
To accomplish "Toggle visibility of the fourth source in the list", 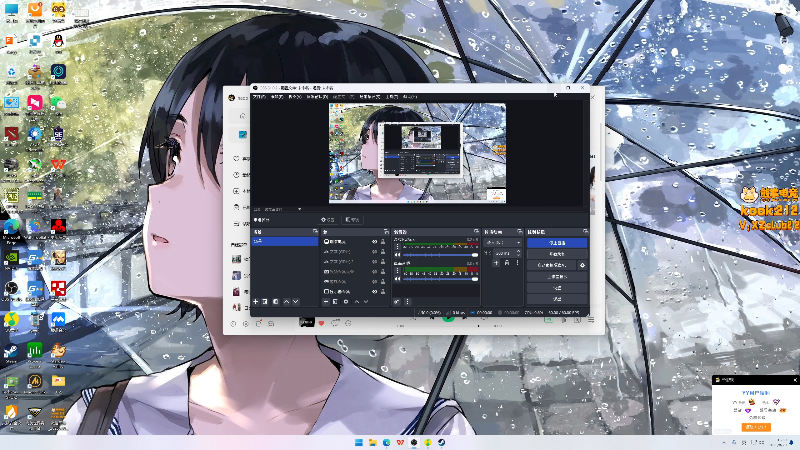I will coord(374,272).
